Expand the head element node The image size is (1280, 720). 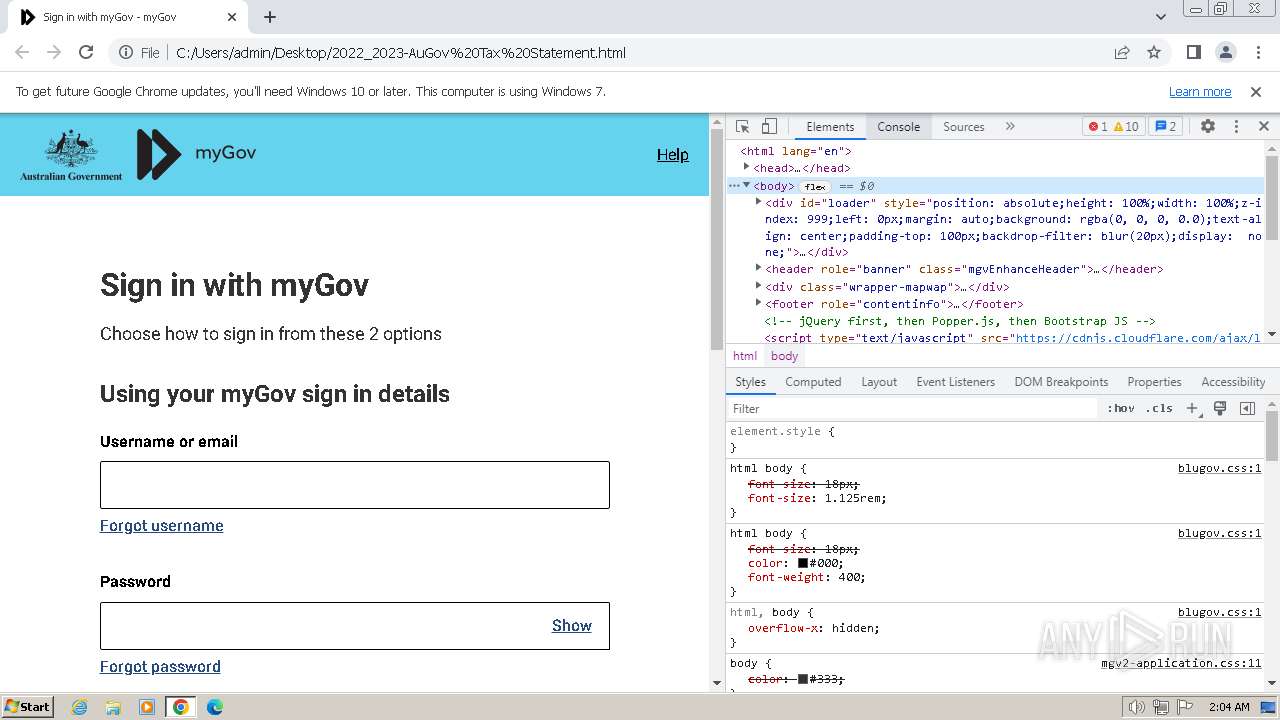[746, 168]
